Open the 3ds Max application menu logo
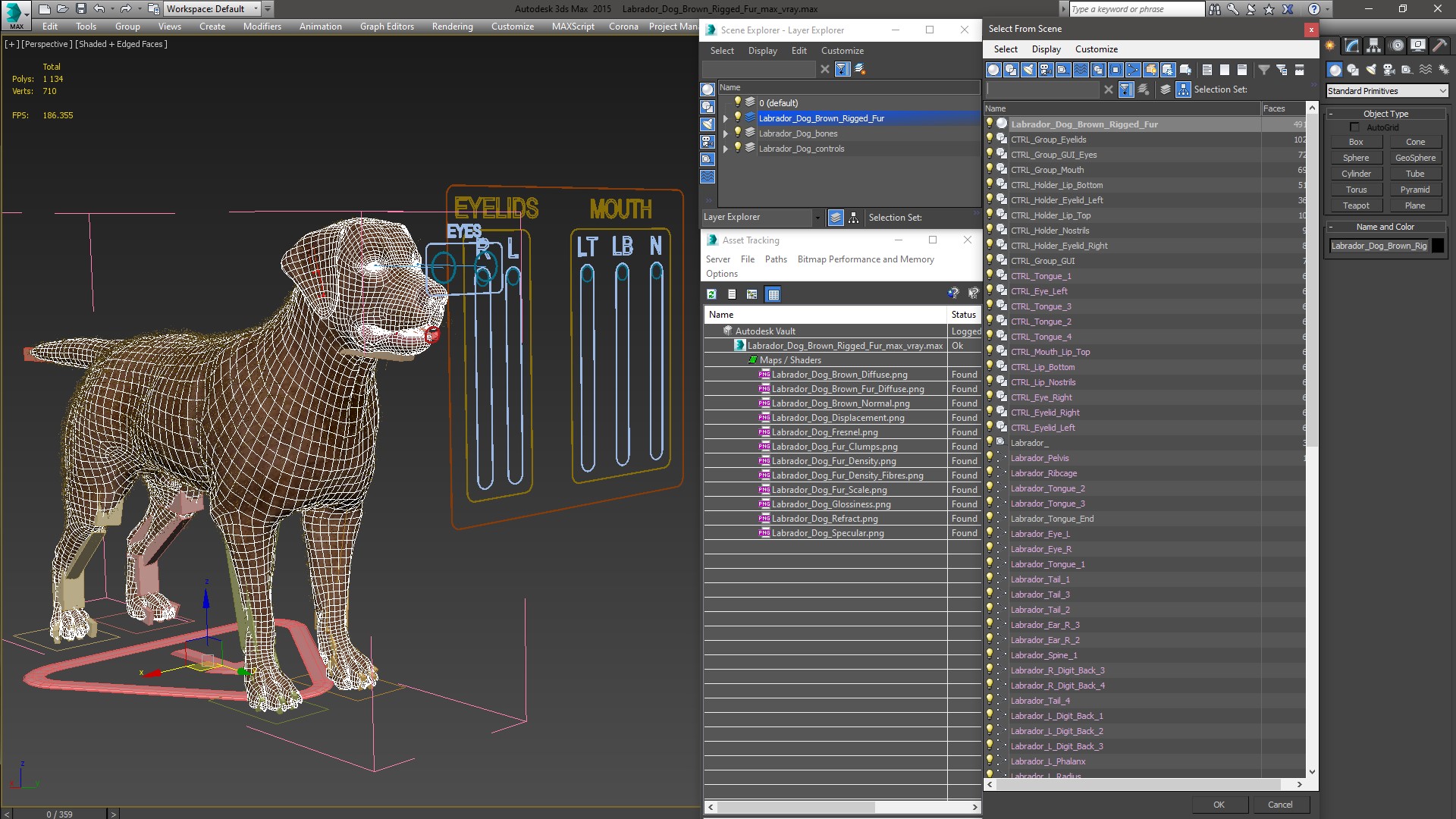Screen dimensions: 1456x819 point(15,14)
